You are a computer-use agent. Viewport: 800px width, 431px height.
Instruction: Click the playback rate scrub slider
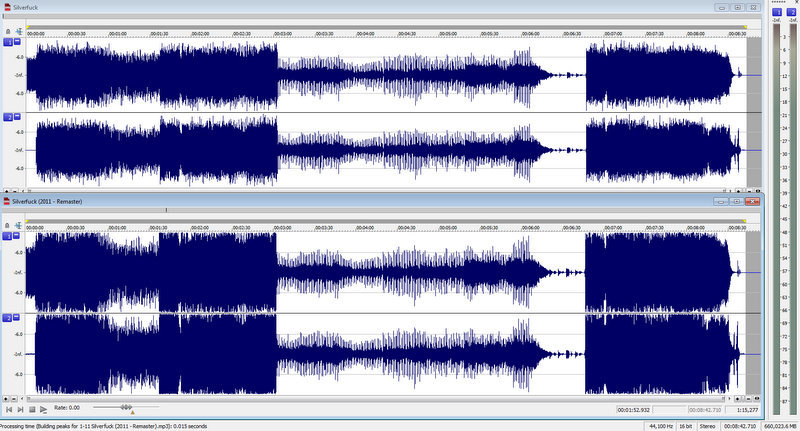click(x=126, y=407)
